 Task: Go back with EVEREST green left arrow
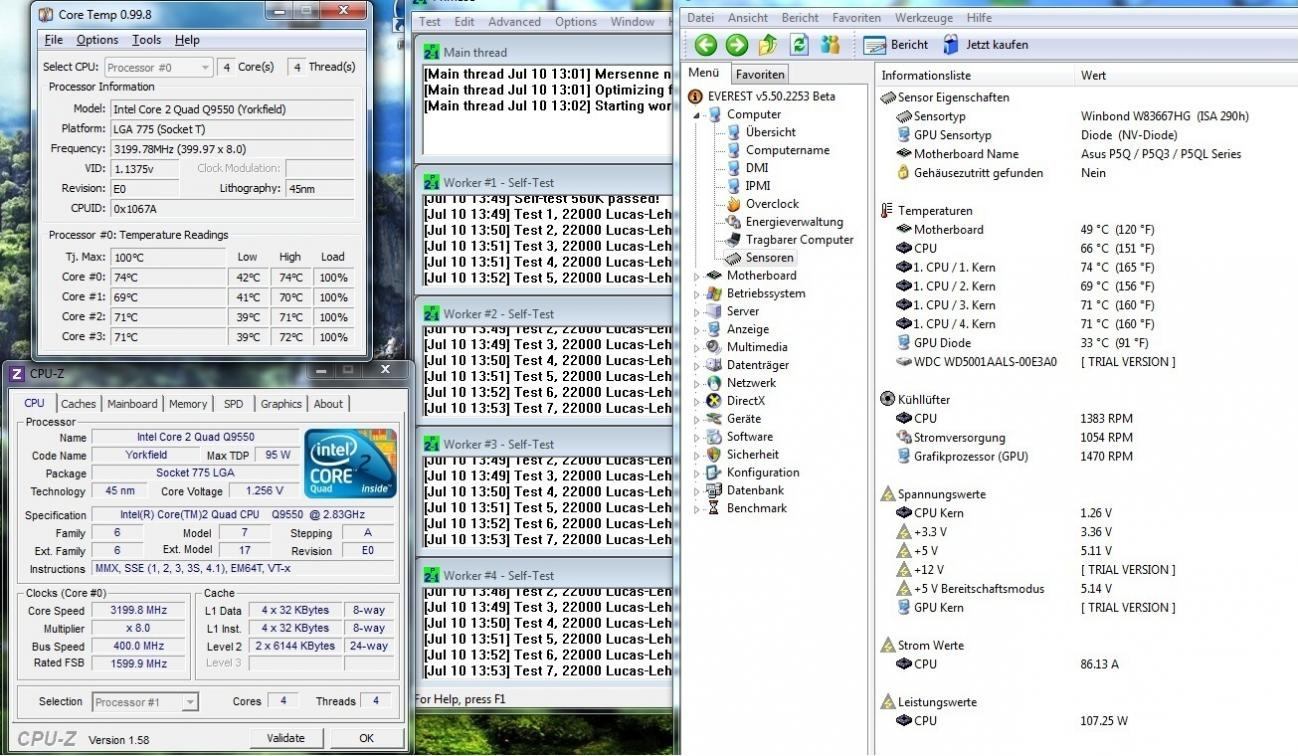coord(706,44)
